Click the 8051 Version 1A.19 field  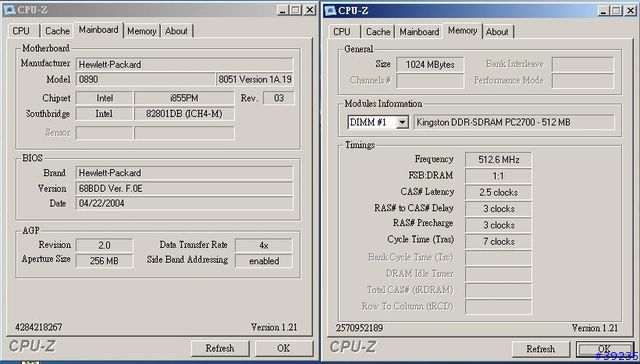255,79
